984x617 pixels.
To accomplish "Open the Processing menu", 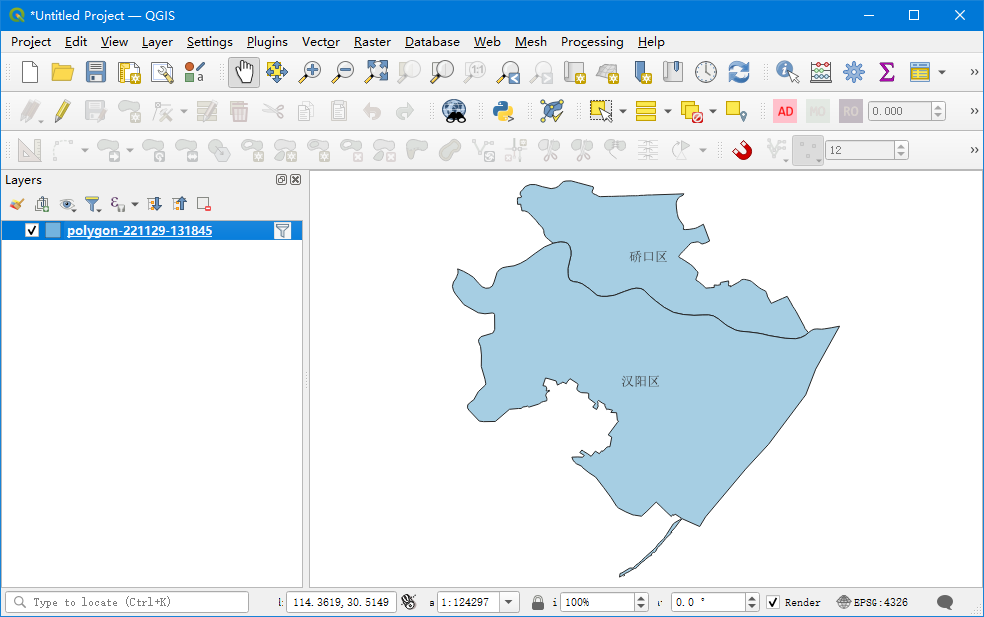I will point(592,42).
